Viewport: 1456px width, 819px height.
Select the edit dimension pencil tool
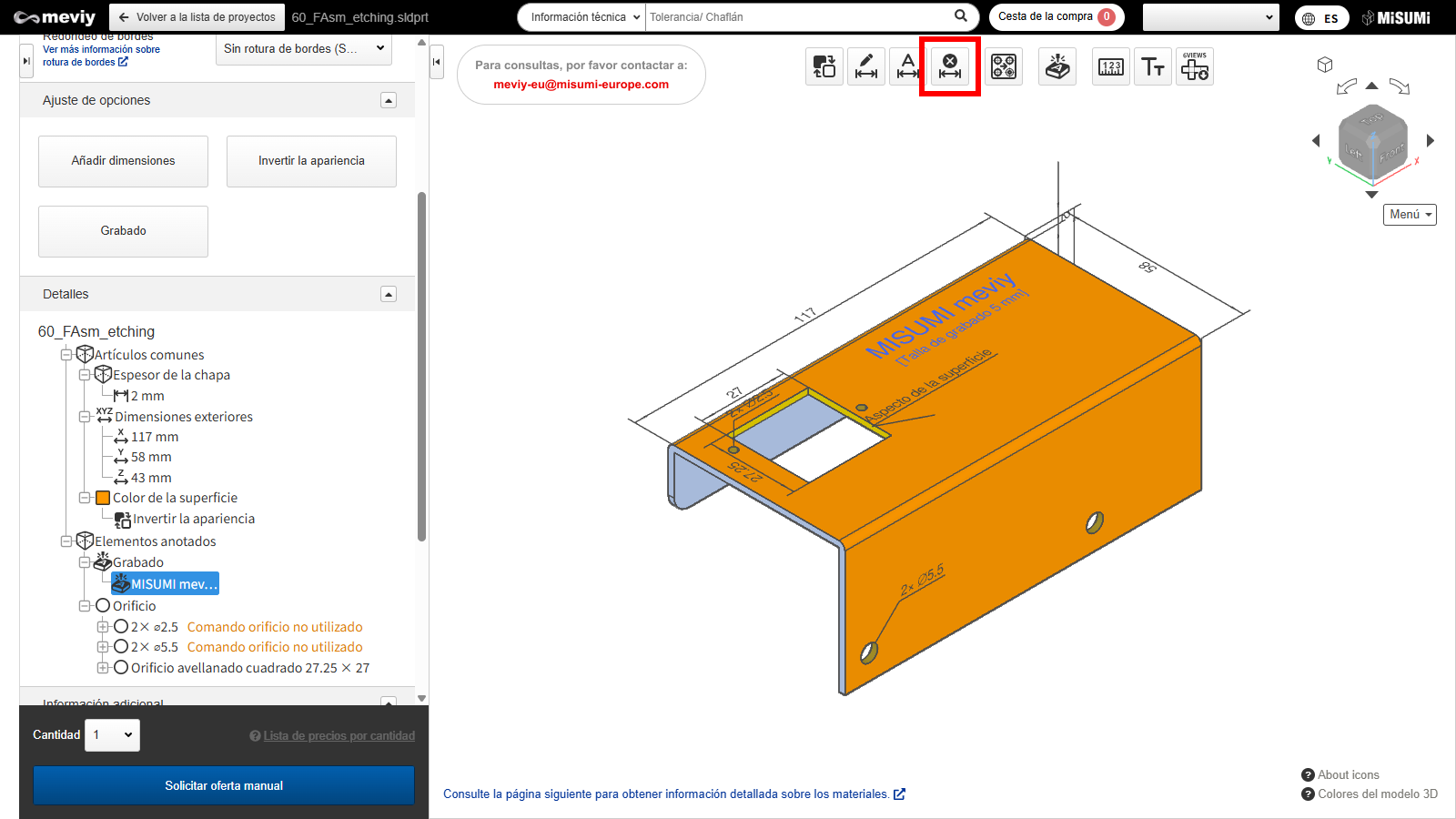click(x=866, y=66)
